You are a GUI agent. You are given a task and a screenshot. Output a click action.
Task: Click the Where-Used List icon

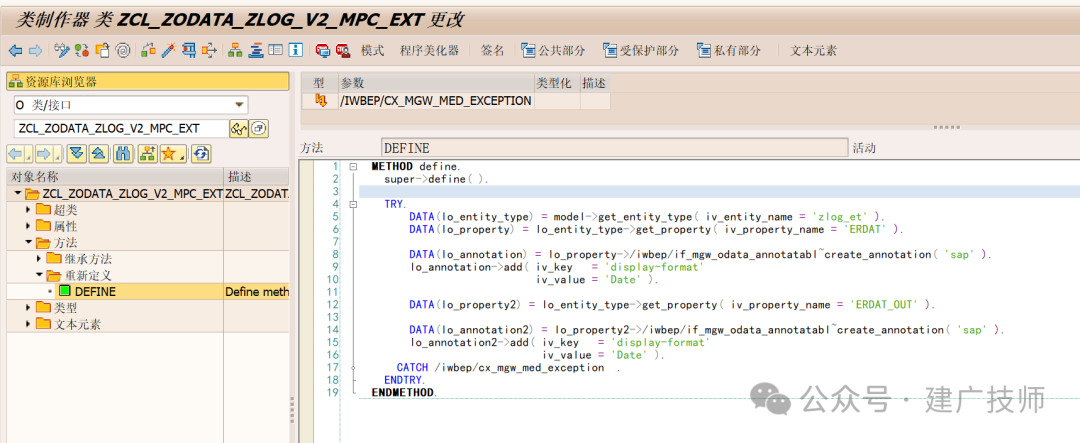208,50
